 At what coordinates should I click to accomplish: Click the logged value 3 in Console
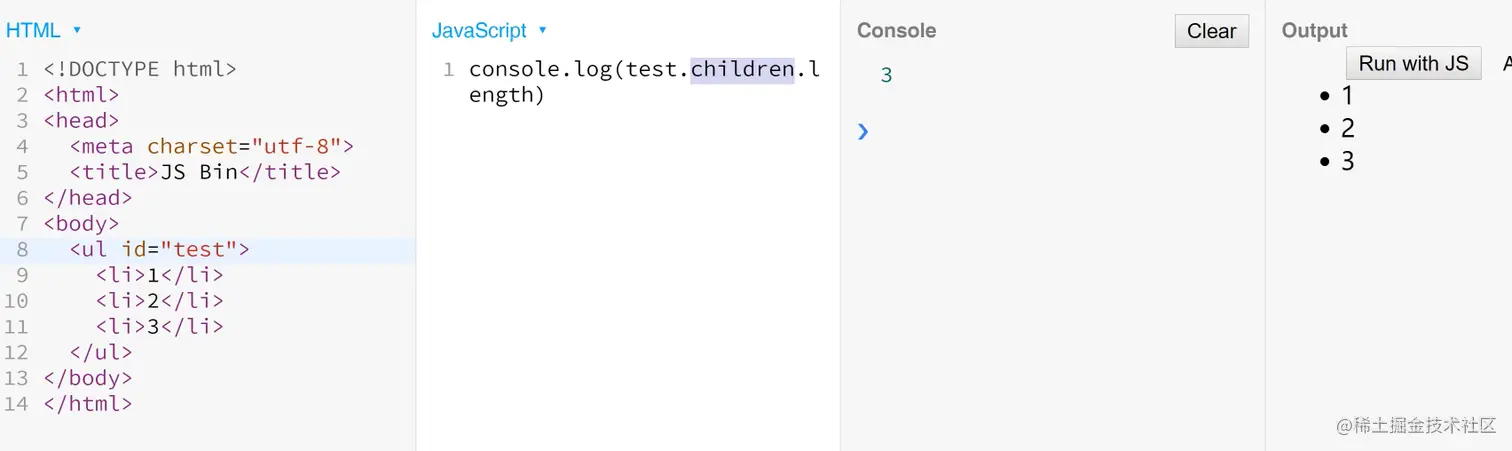point(886,75)
